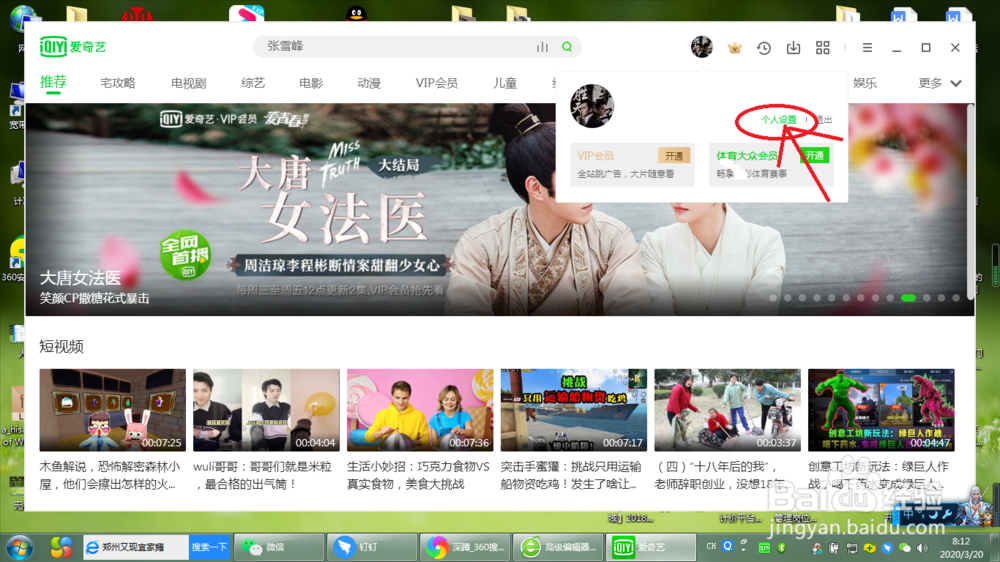Switch to the 推荐 tab
This screenshot has width=1000, height=562.
(53, 82)
